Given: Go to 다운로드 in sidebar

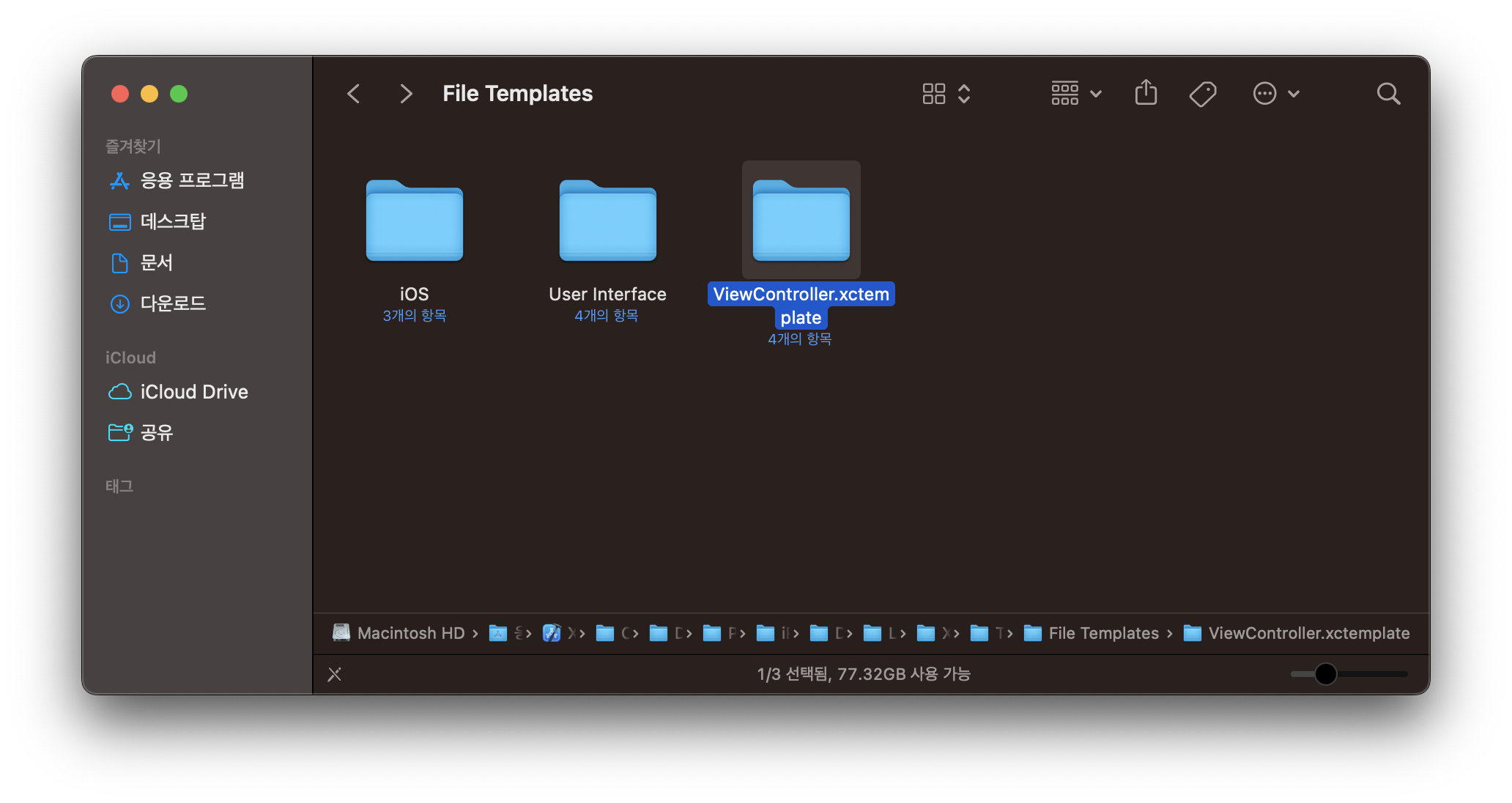Looking at the screenshot, I should pos(173,303).
